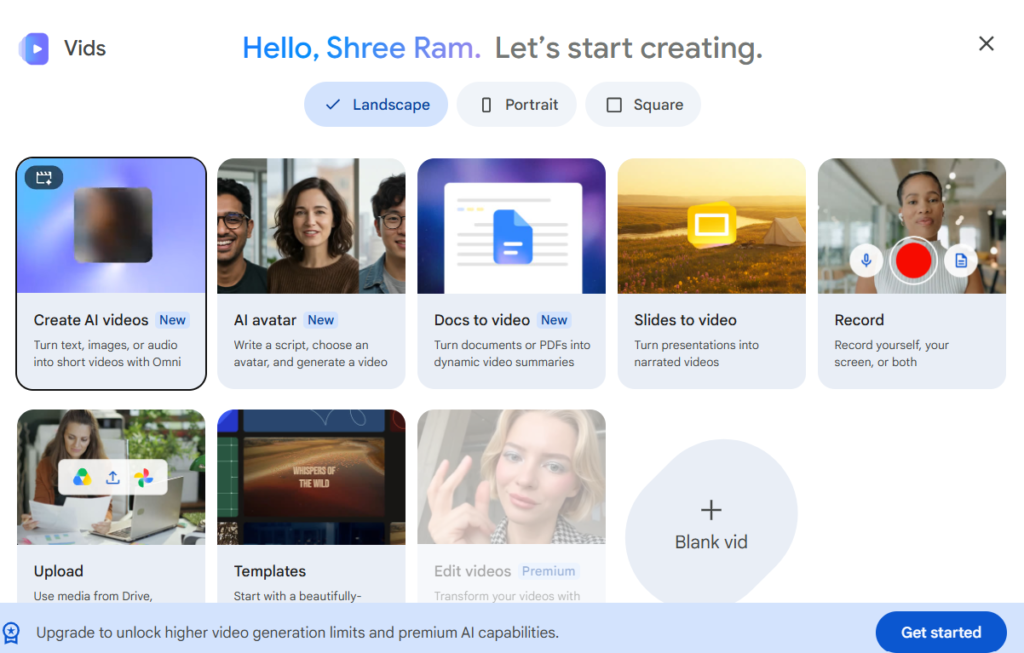Click the Premium badge beside Edit videos
Viewport: 1024px width, 653px height.
549,571
